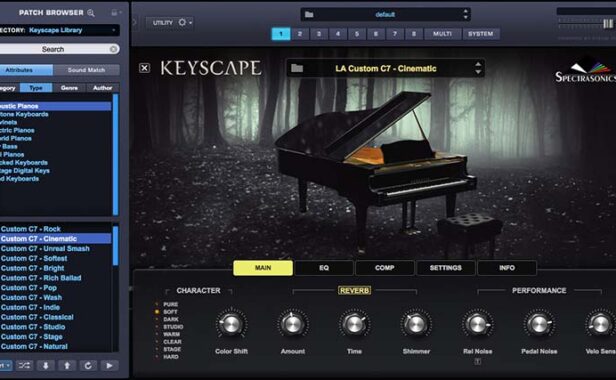Viewport: 616px width, 380px height.
Task: Select the Author attribute column
Action: [103, 88]
